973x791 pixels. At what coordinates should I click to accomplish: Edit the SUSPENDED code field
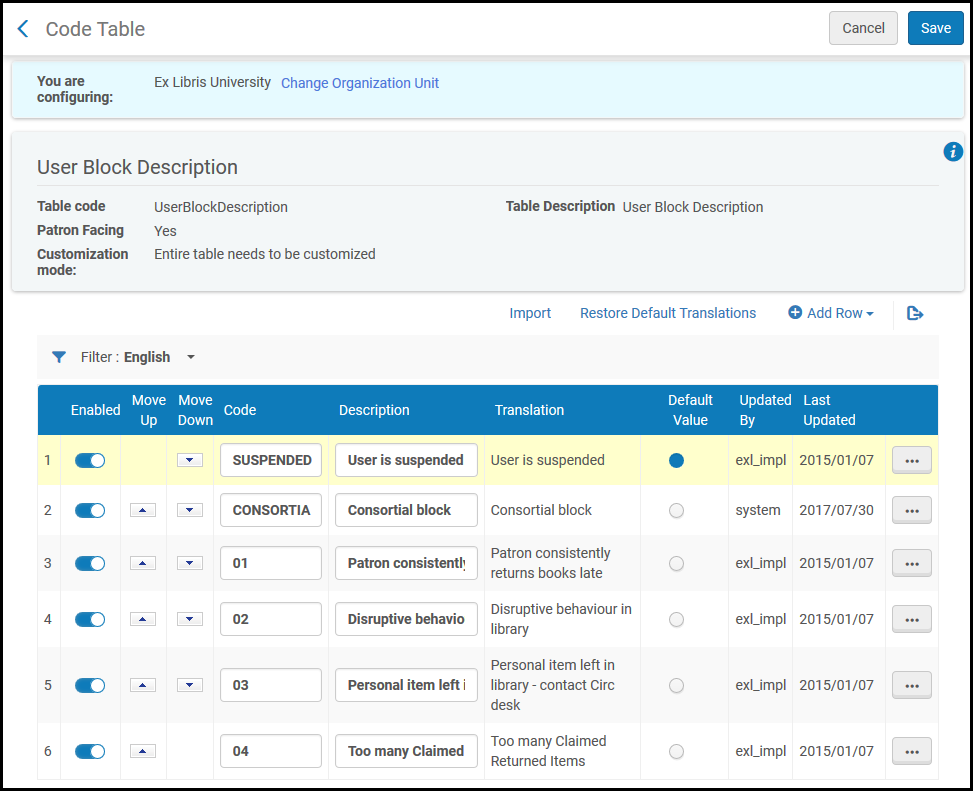[x=271, y=460]
